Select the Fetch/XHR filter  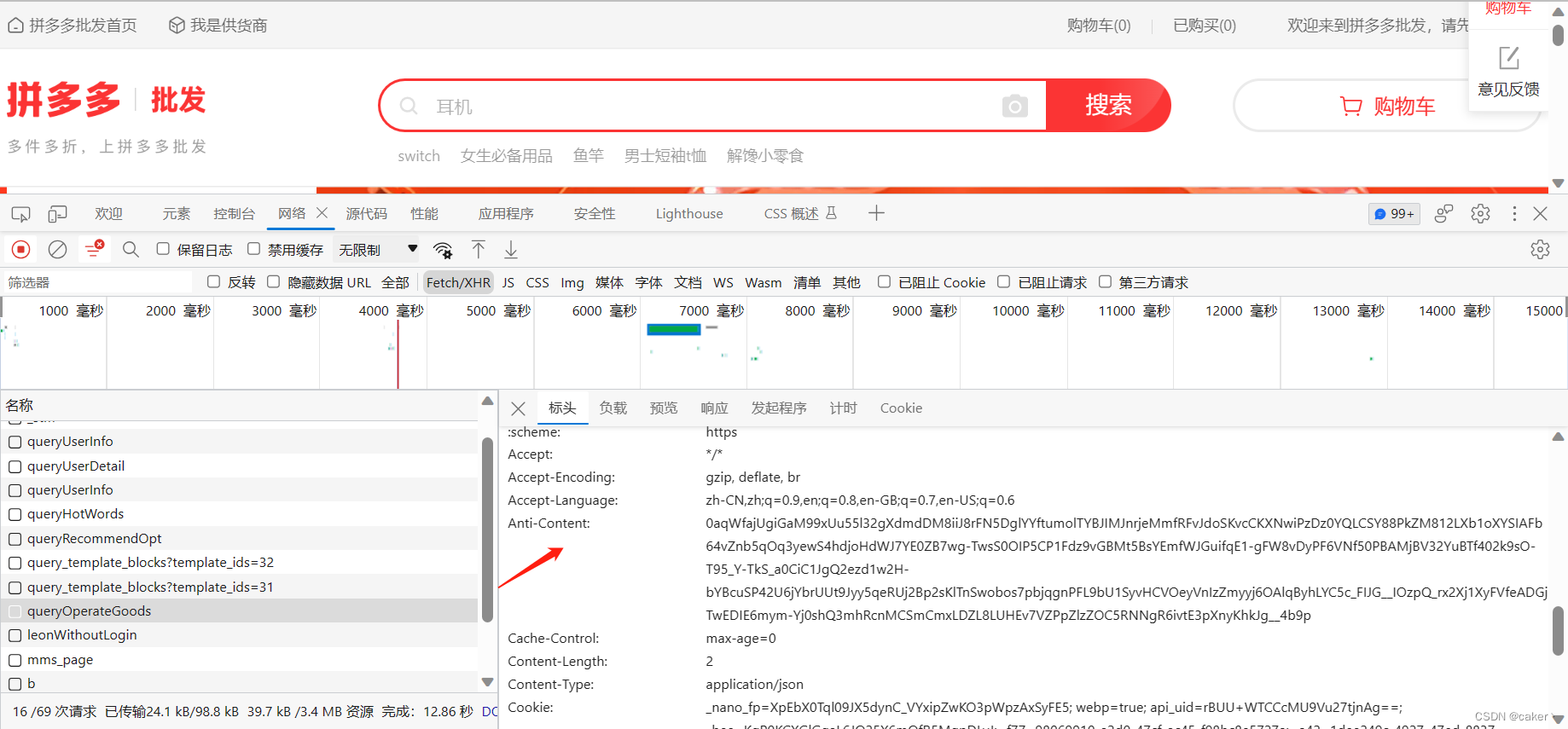[458, 282]
